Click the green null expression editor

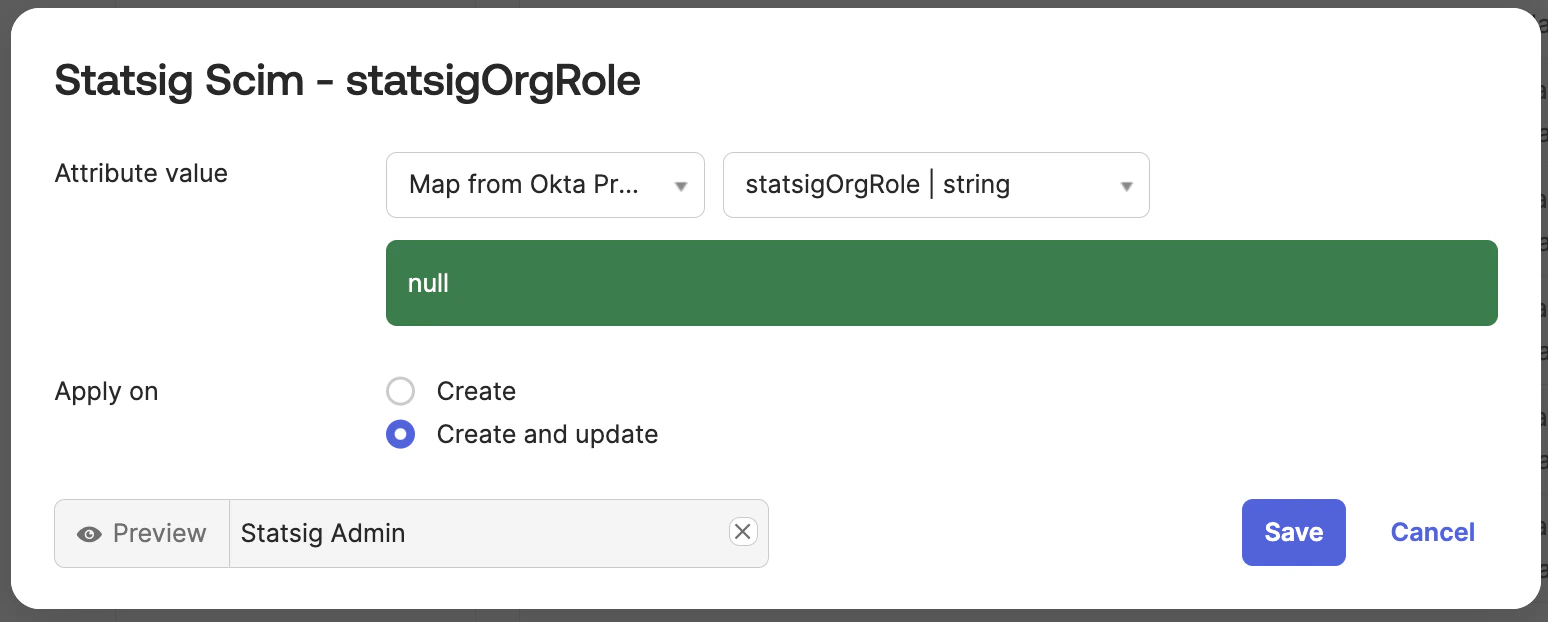(941, 283)
